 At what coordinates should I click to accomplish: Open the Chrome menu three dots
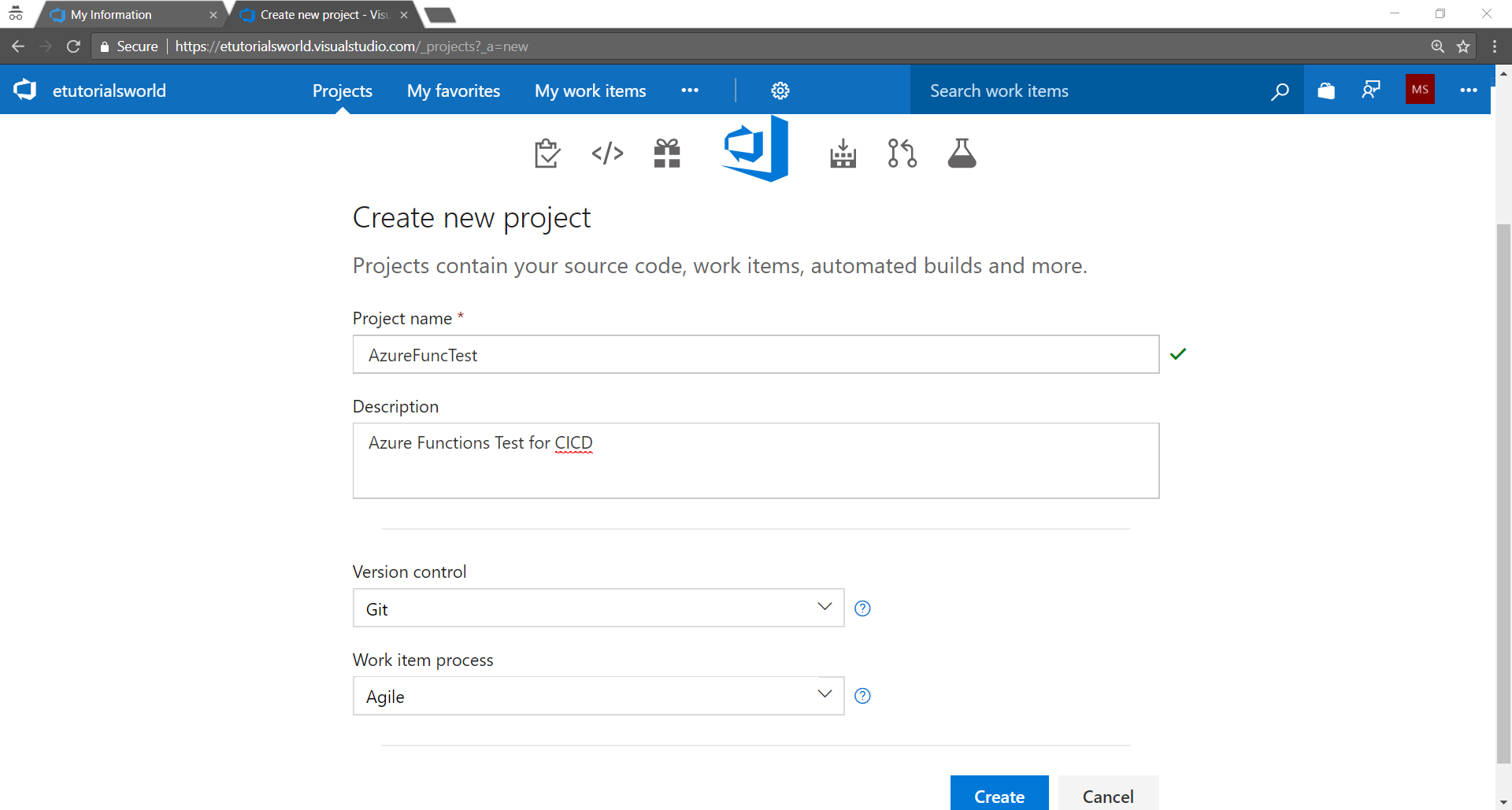(1495, 46)
